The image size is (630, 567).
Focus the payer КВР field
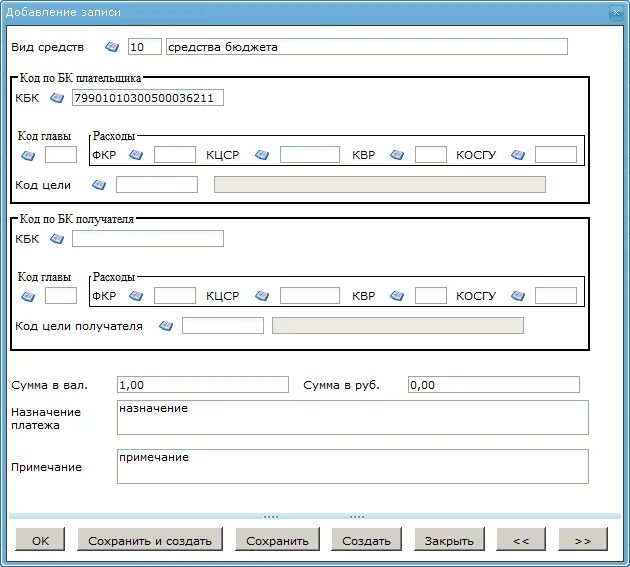pyautogui.click(x=431, y=154)
